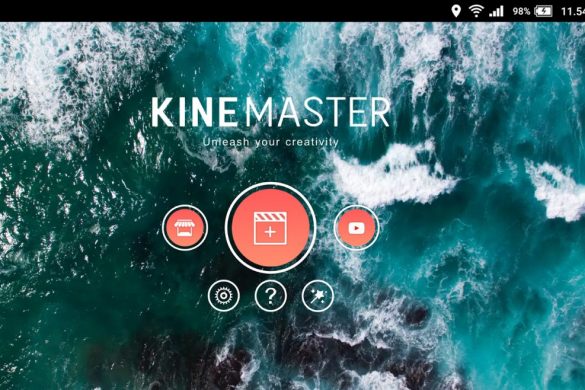Click the dark green water left of the store icon
The height and width of the screenshot is (390, 585).
pos(93,243)
